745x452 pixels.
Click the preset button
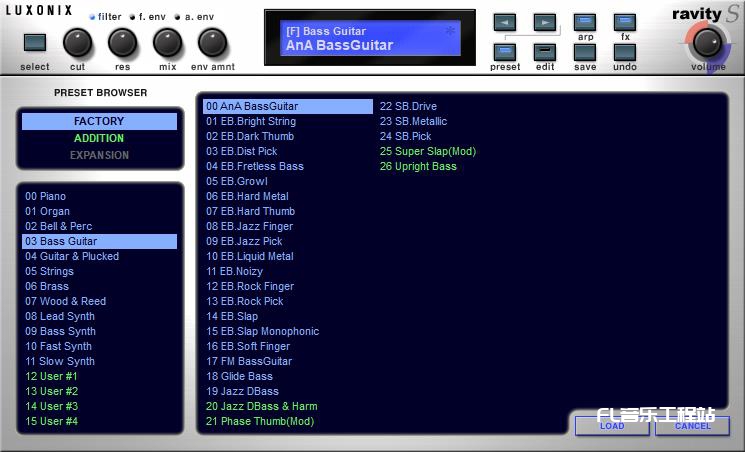505,52
